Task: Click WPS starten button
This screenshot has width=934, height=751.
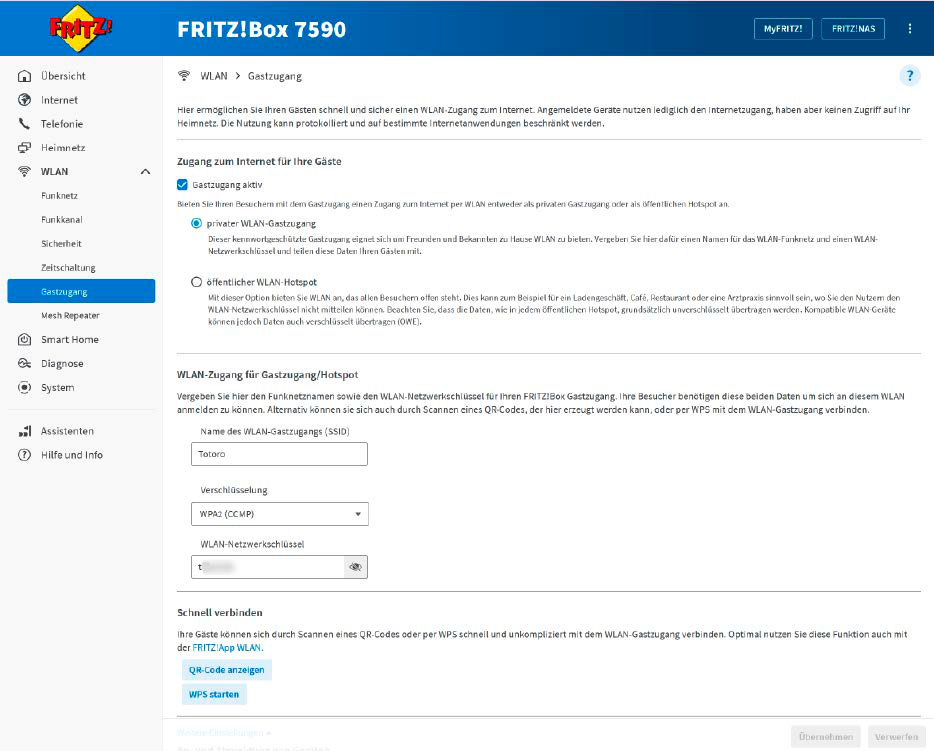Action: (214, 694)
